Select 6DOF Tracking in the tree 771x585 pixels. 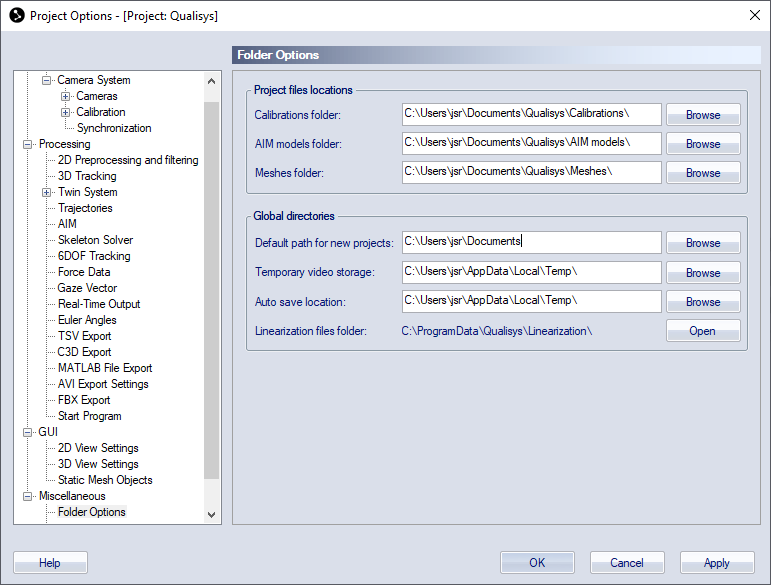click(94, 256)
